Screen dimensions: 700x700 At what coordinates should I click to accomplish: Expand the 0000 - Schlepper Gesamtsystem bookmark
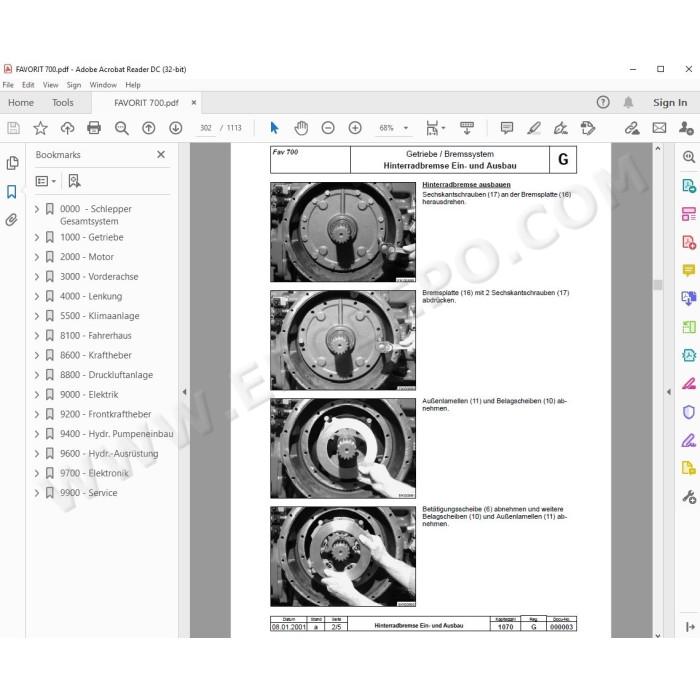coord(37,208)
